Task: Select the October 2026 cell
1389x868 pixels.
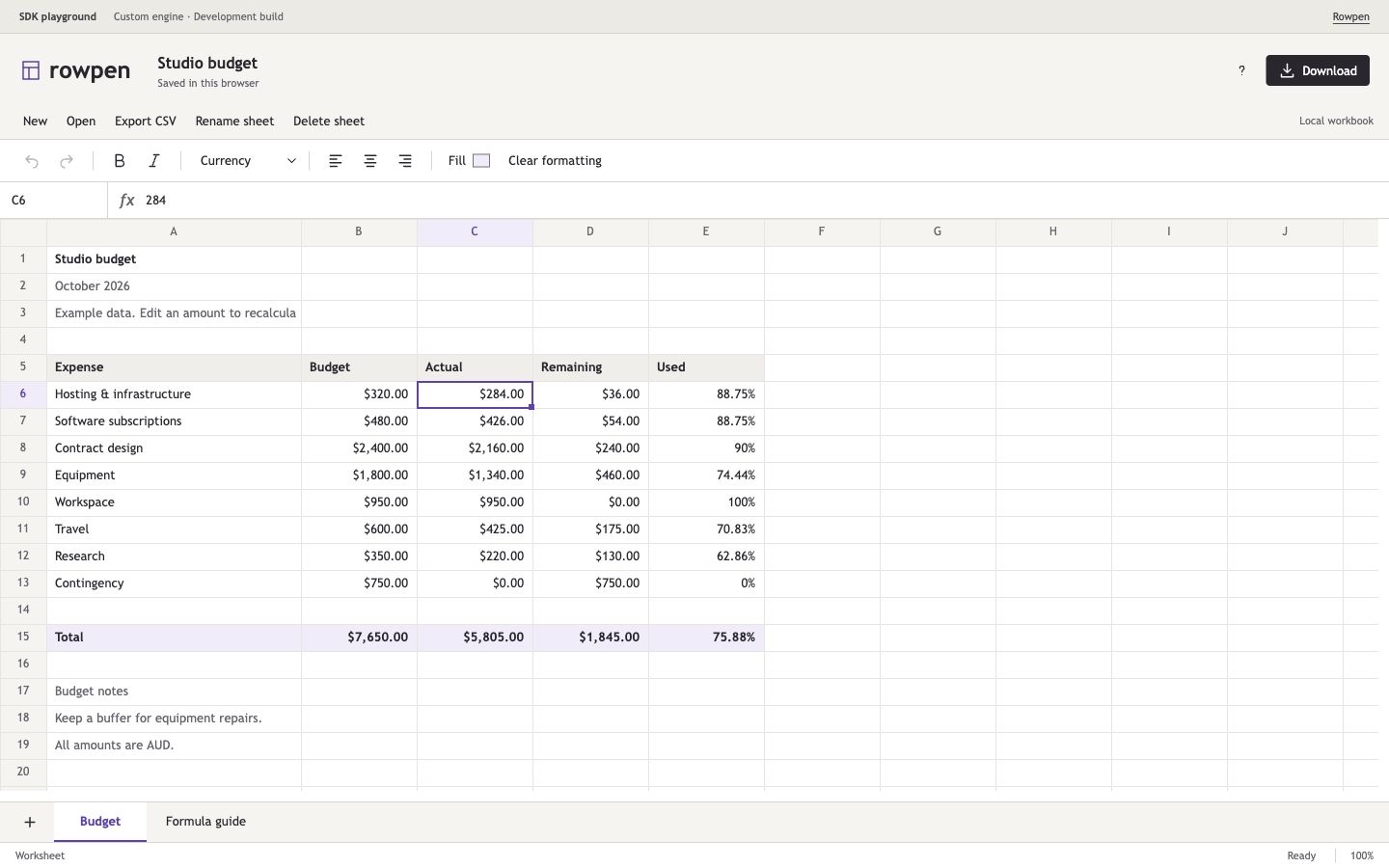Action: click(174, 286)
